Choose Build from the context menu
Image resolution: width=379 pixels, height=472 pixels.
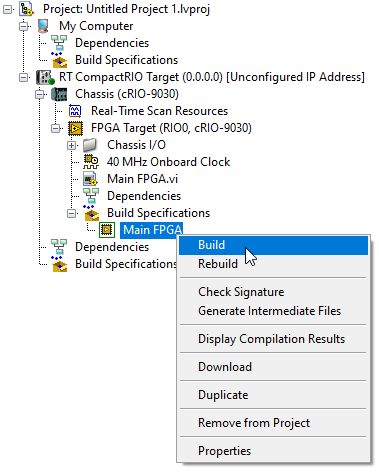click(273, 245)
